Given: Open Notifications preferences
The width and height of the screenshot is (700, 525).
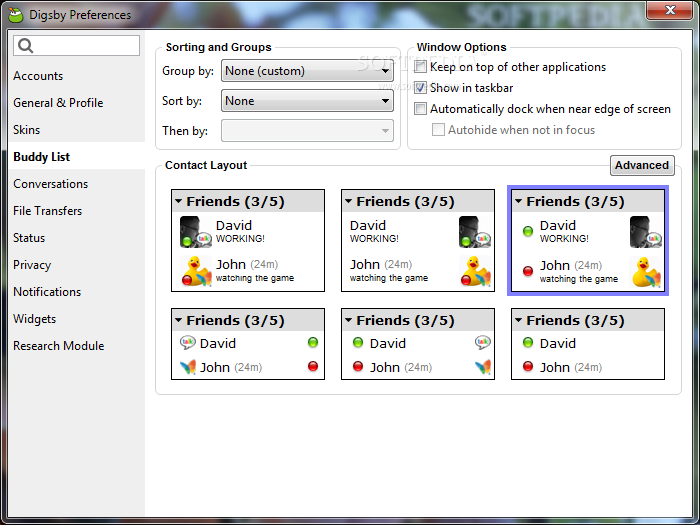Looking at the screenshot, I should 76,292.
